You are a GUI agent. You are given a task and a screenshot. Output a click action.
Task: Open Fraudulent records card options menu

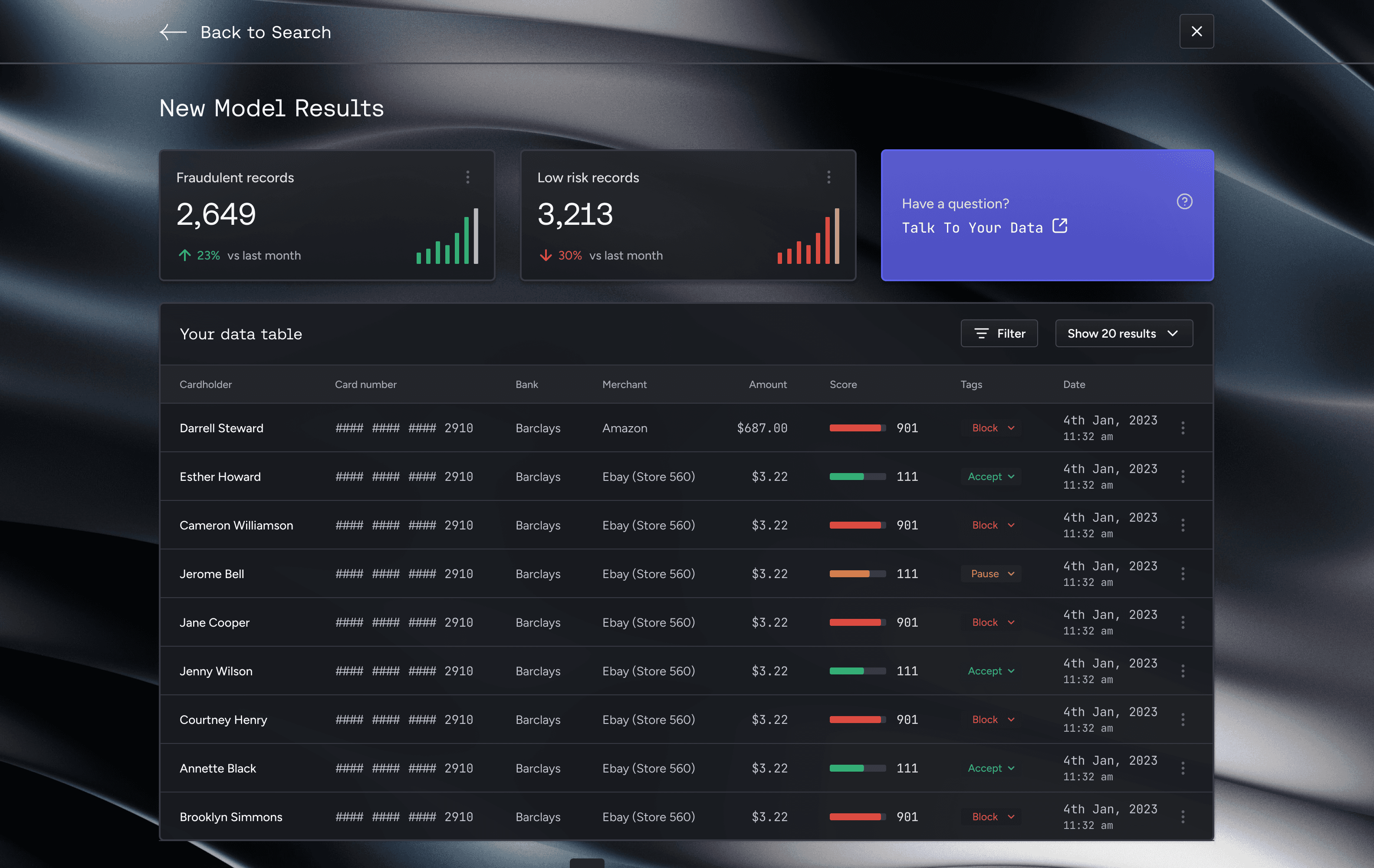tap(467, 177)
